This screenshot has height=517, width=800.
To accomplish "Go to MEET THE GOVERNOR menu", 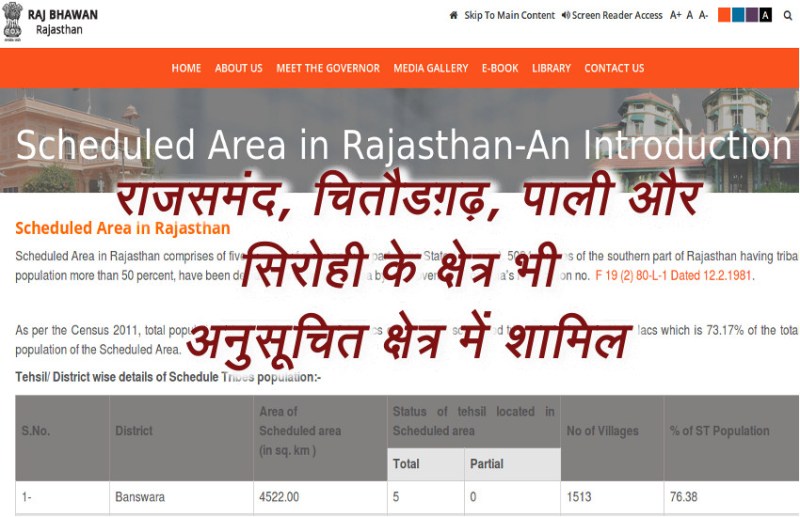I will click(328, 68).
